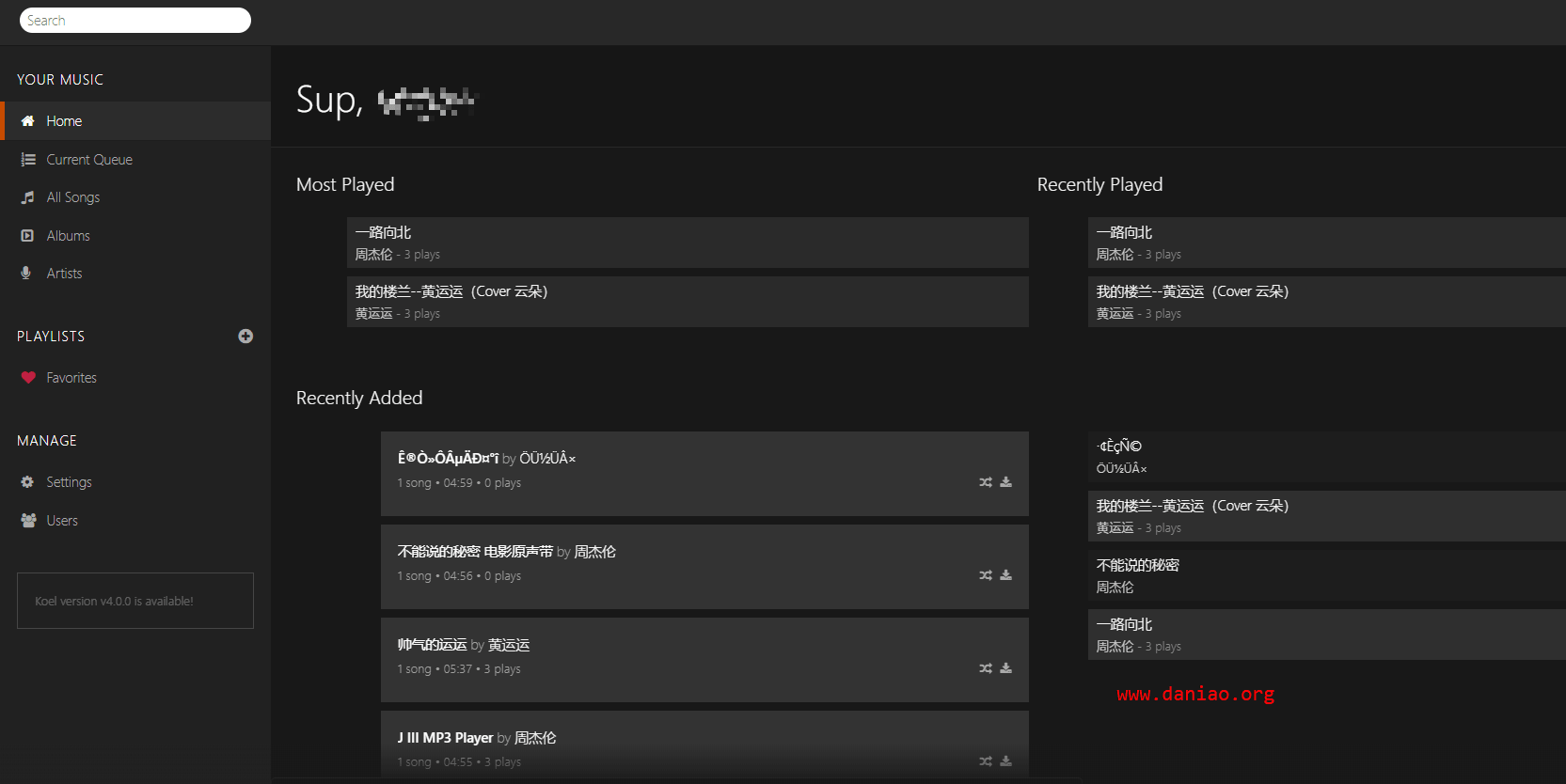Download the J III MP3 Player album
The height and width of the screenshot is (784, 1566).
click(1006, 761)
